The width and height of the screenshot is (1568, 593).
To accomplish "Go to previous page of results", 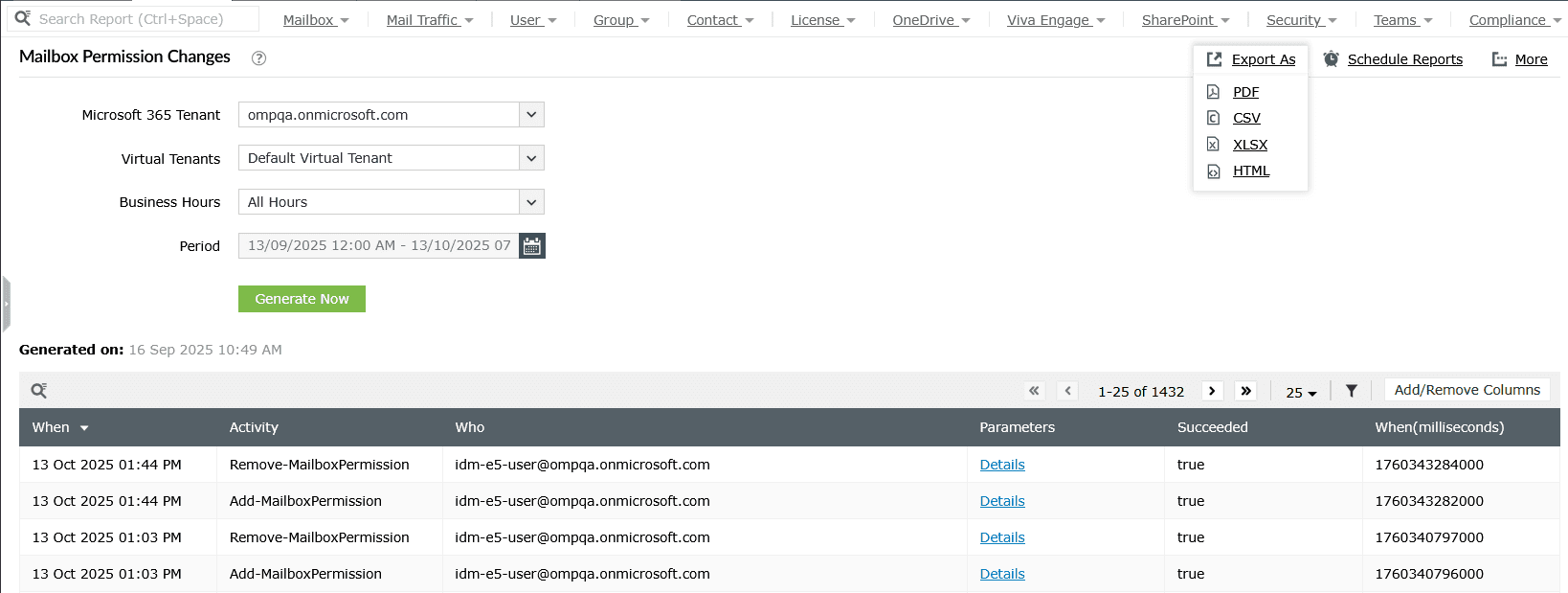I will tap(1068, 391).
